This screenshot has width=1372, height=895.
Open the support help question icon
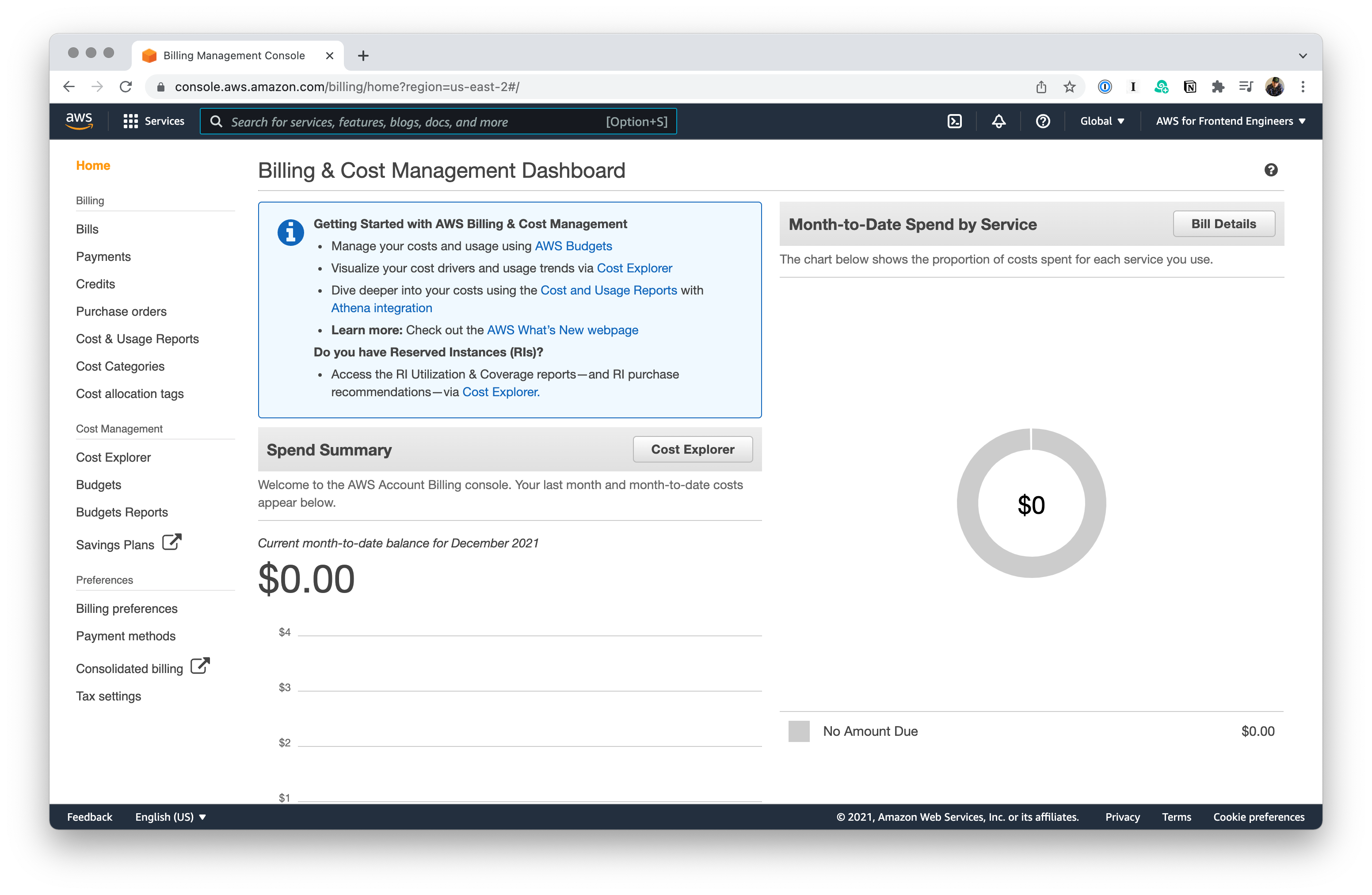pyautogui.click(x=1043, y=121)
